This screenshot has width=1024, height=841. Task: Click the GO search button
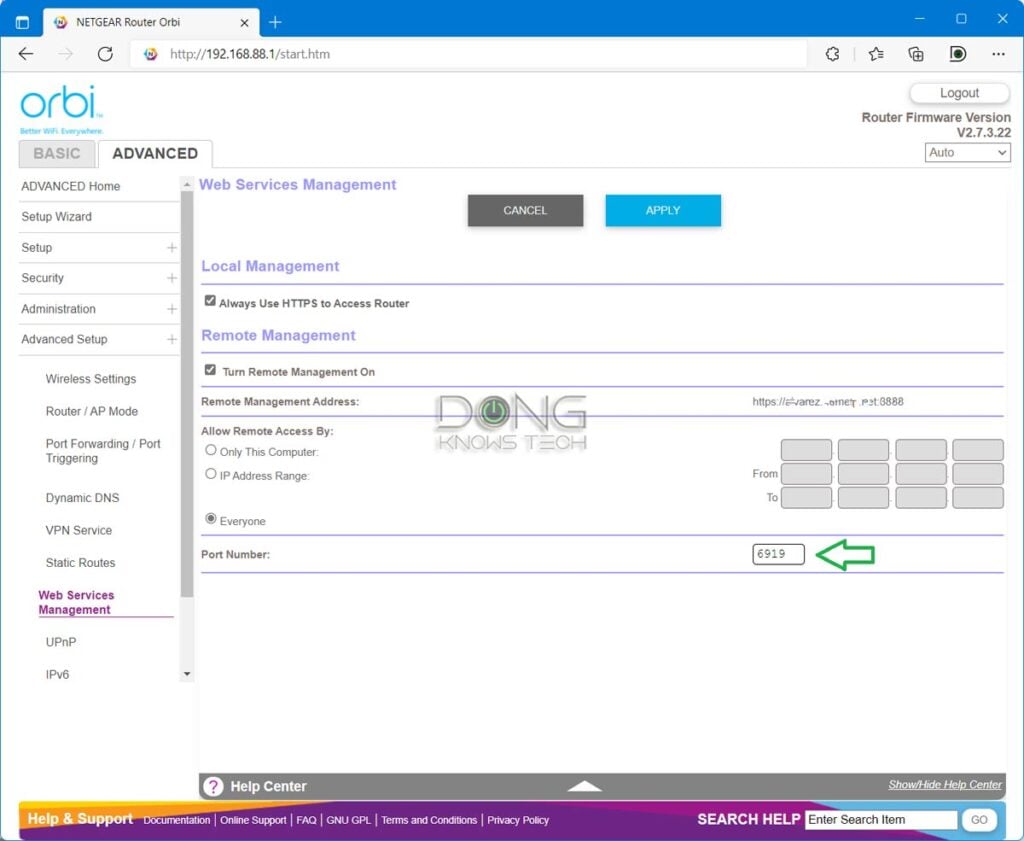979,819
